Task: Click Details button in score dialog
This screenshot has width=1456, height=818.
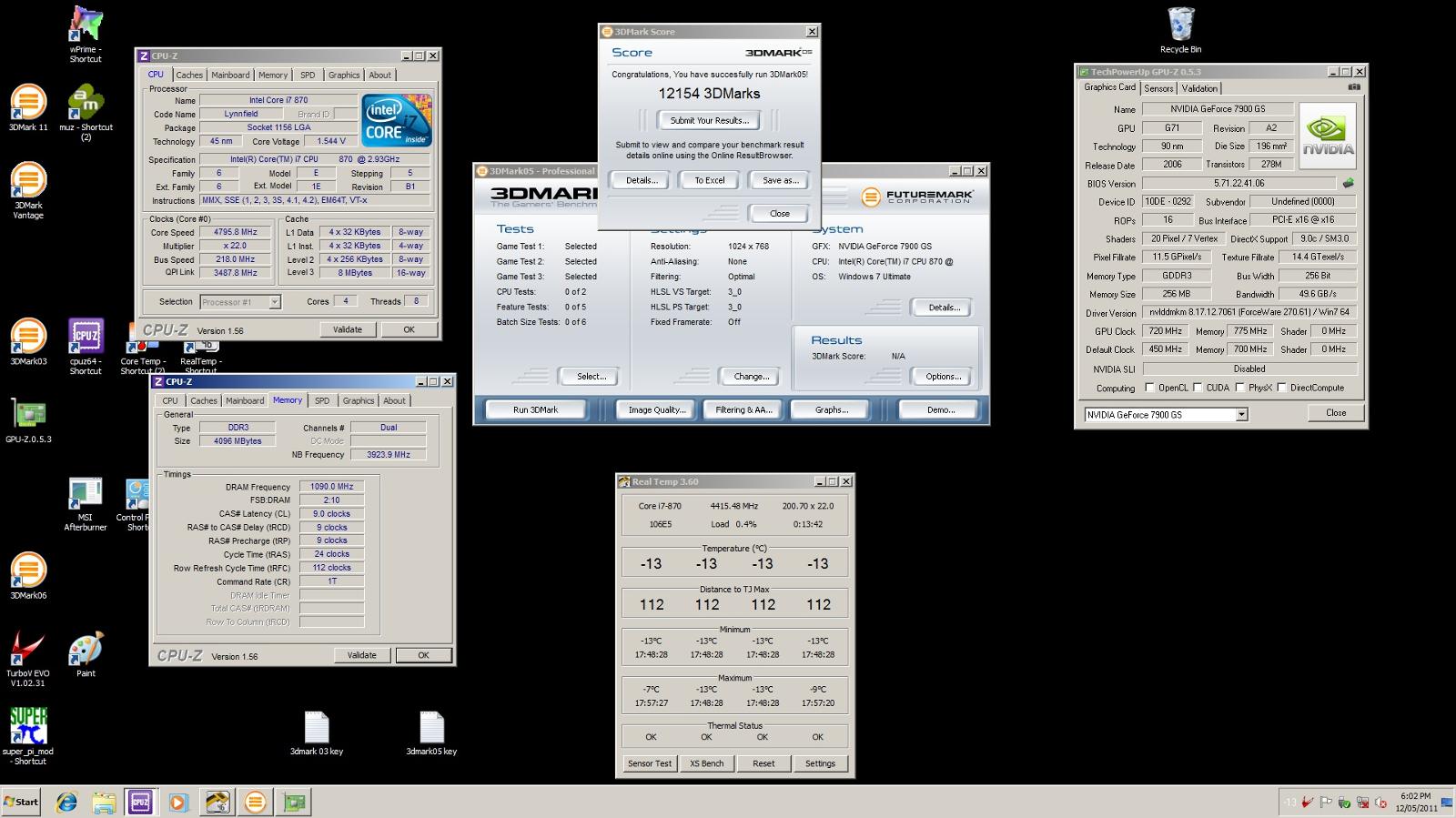Action: coord(642,180)
